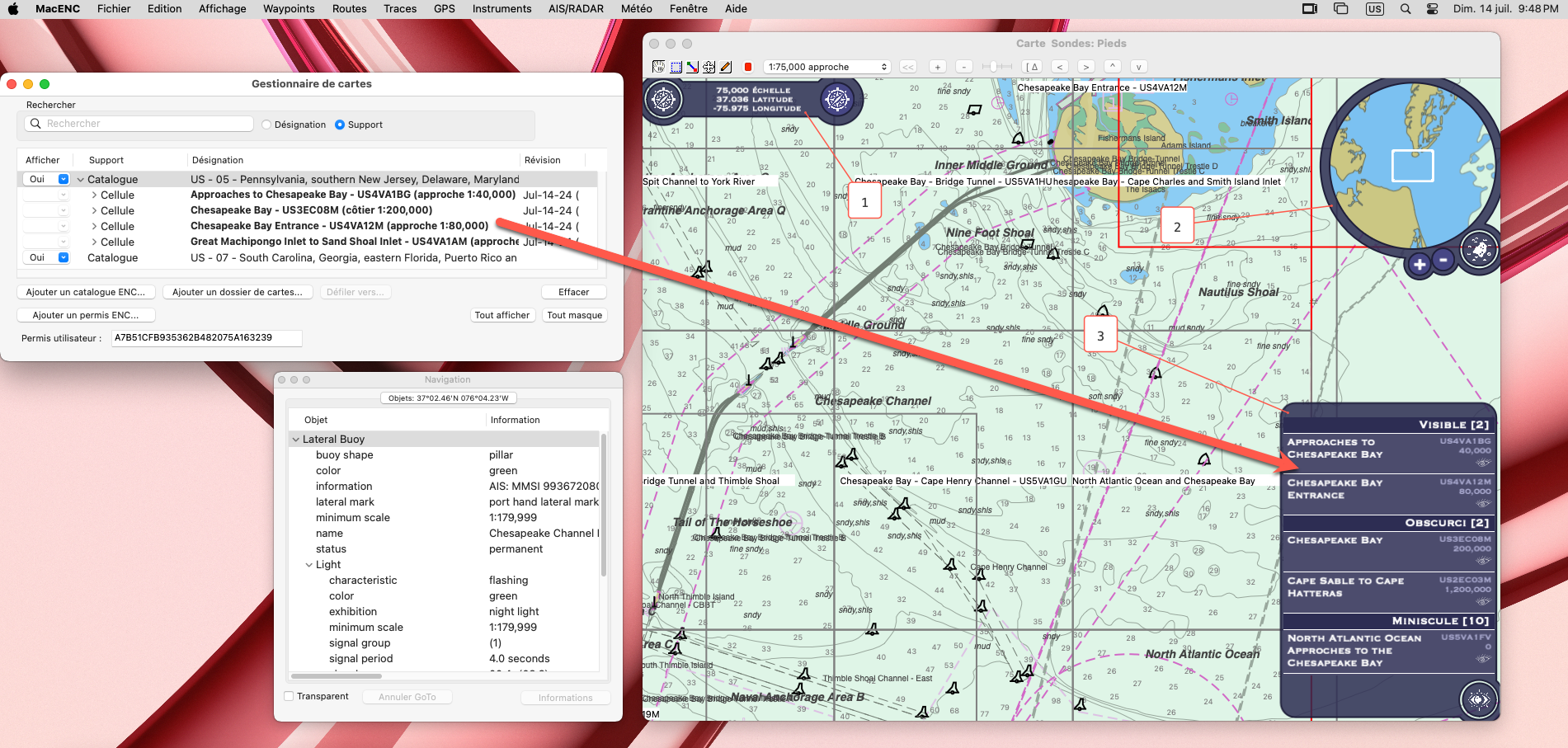
Task: Click Ajouter un permis ENC button
Action: click(86, 315)
